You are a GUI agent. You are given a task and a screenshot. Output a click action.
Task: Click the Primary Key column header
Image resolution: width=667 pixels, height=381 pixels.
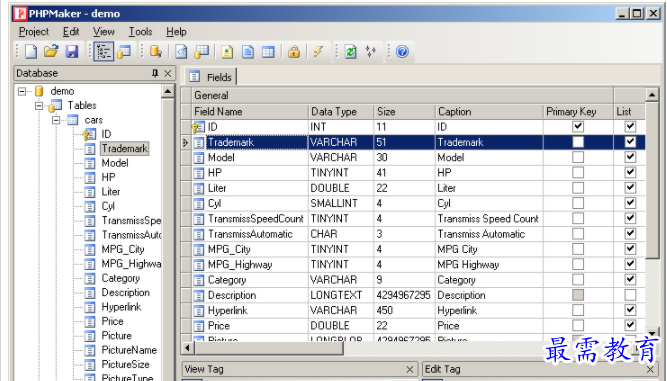(578, 111)
